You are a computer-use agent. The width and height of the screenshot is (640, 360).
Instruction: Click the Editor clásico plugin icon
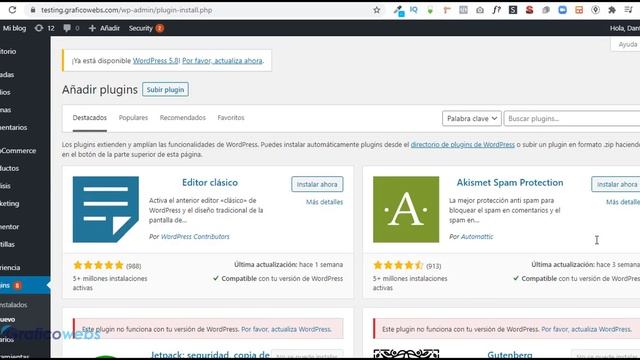pos(106,209)
